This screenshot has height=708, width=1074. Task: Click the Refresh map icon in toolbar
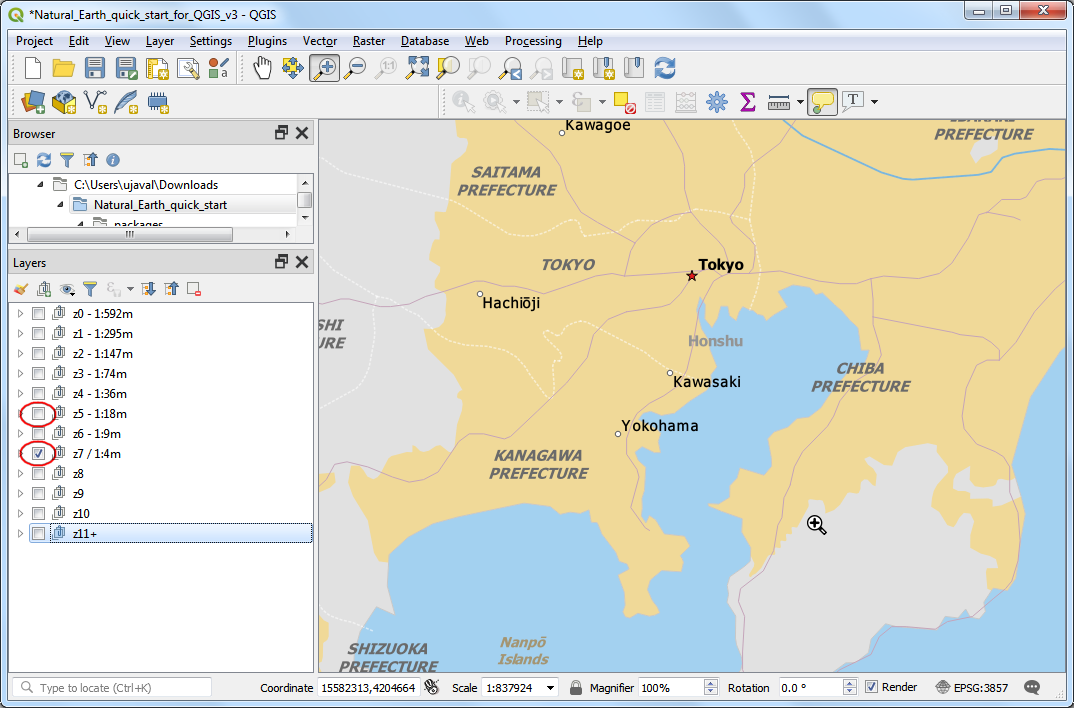[664, 68]
